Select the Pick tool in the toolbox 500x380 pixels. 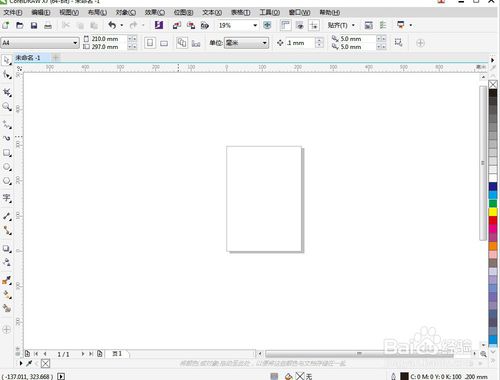[7, 61]
